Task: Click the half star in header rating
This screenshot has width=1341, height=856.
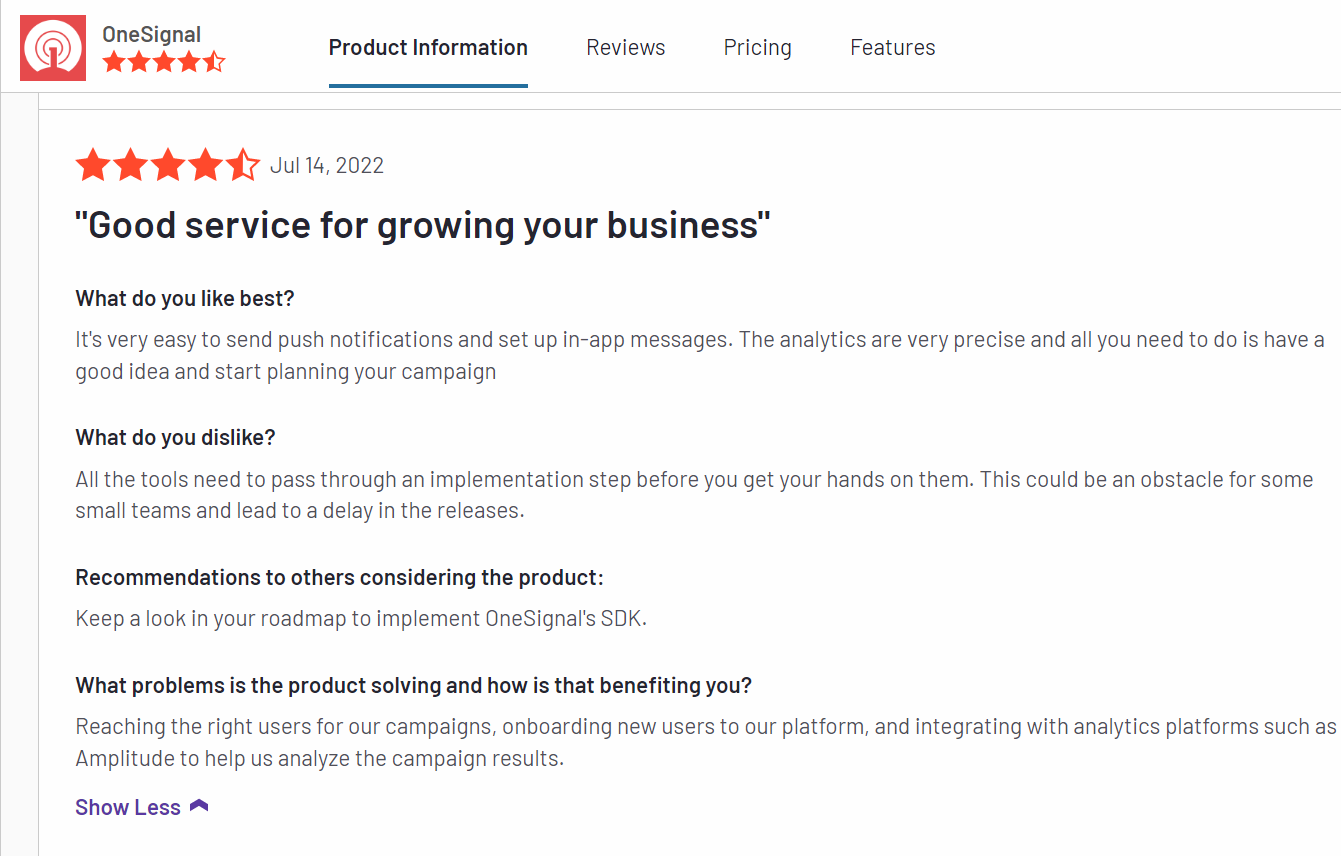Action: 214,62
